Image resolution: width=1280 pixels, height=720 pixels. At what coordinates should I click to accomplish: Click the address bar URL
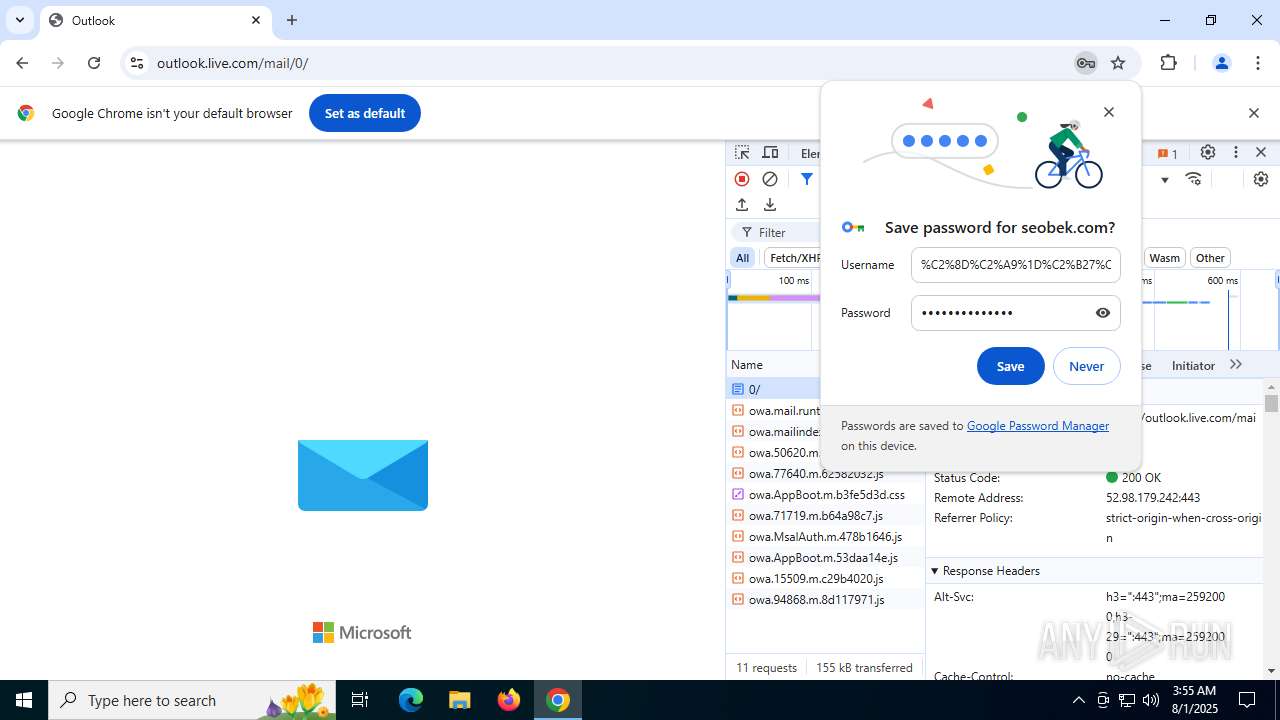[232, 63]
